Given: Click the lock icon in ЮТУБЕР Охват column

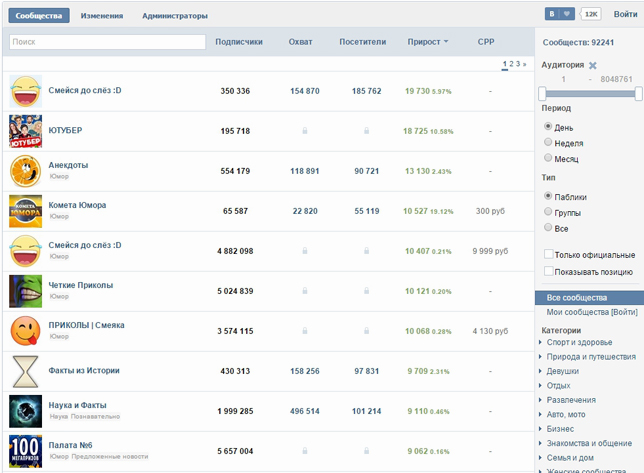Looking at the screenshot, I should tap(305, 131).
